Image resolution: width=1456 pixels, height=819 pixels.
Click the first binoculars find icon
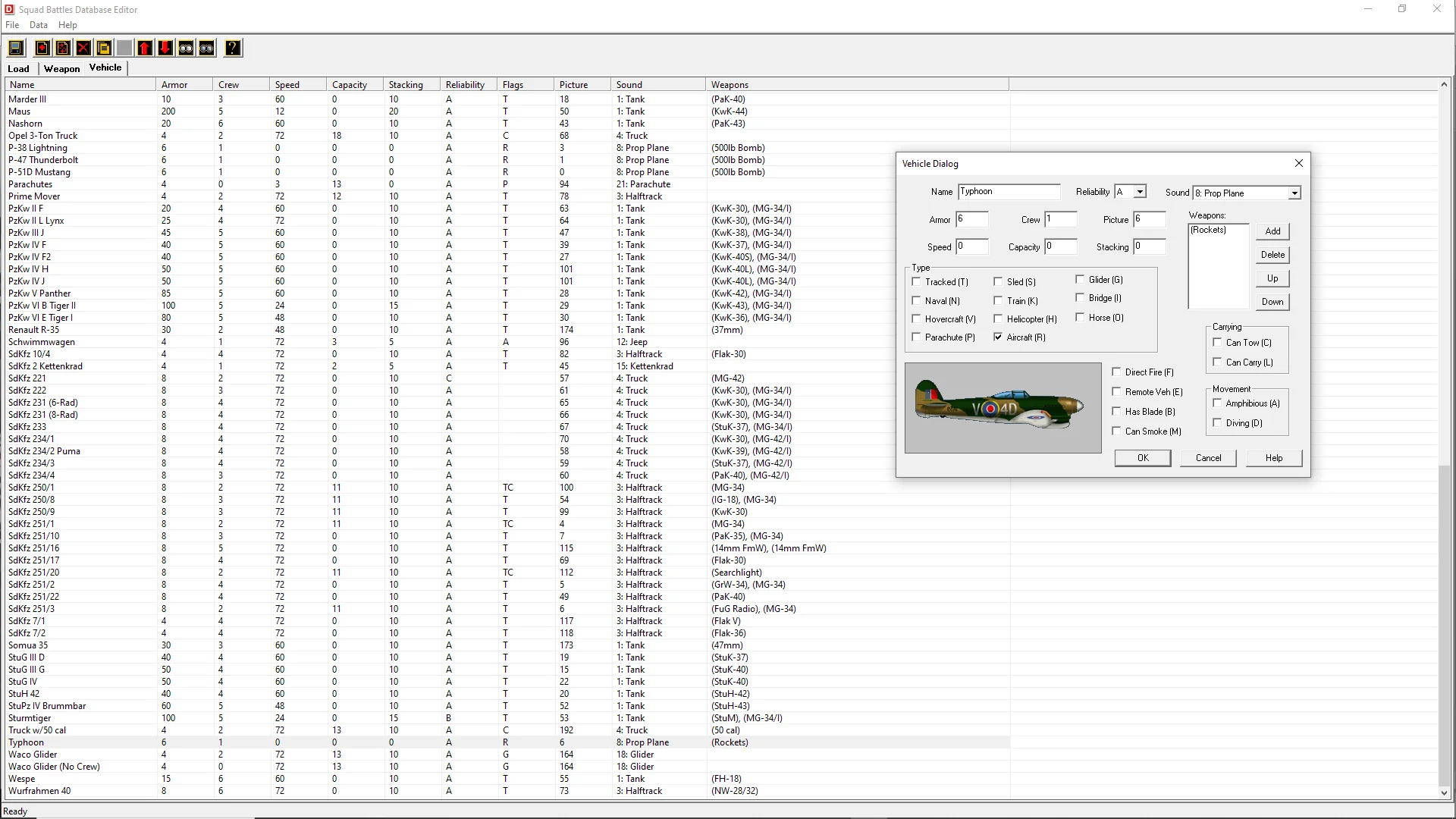click(186, 49)
